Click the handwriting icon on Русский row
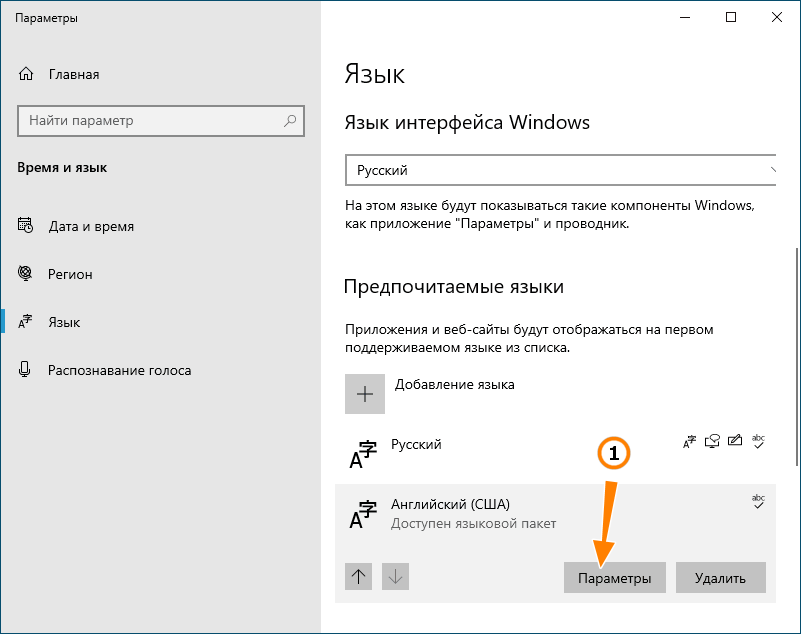Image resolution: width=801 pixels, height=634 pixels. click(x=735, y=440)
